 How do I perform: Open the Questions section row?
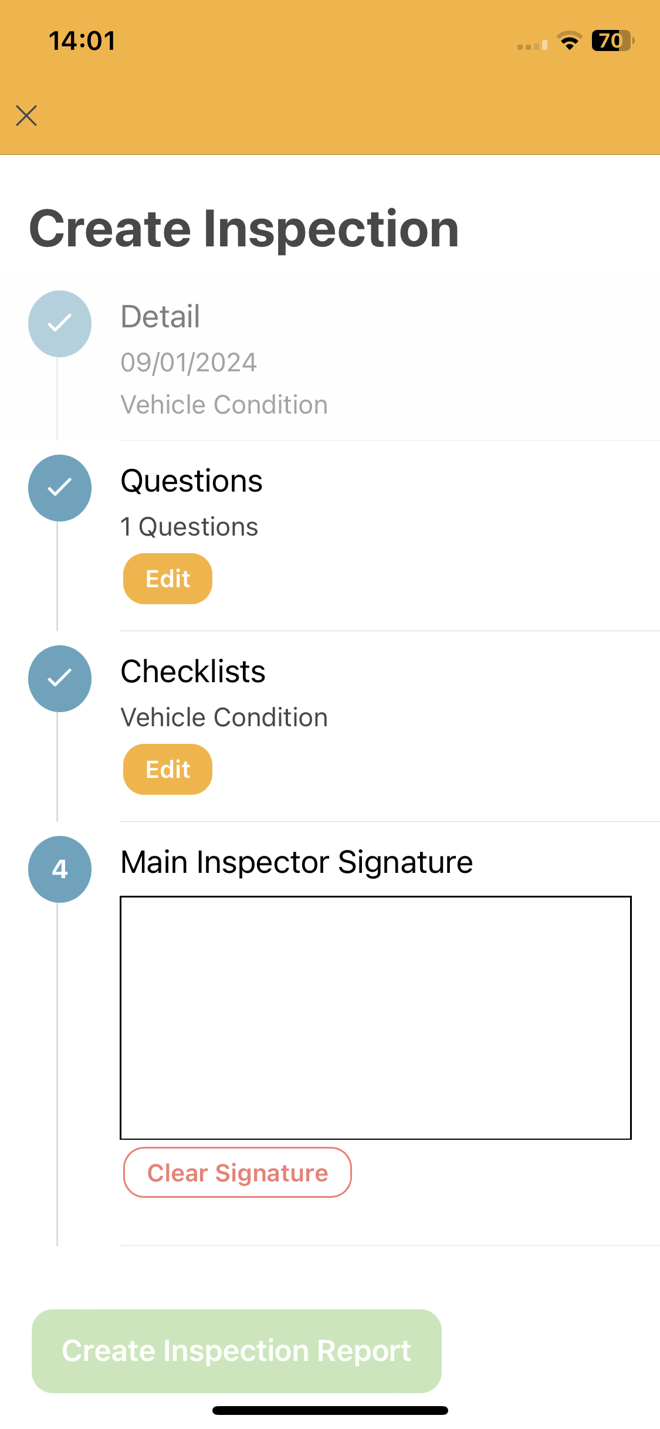click(191, 481)
